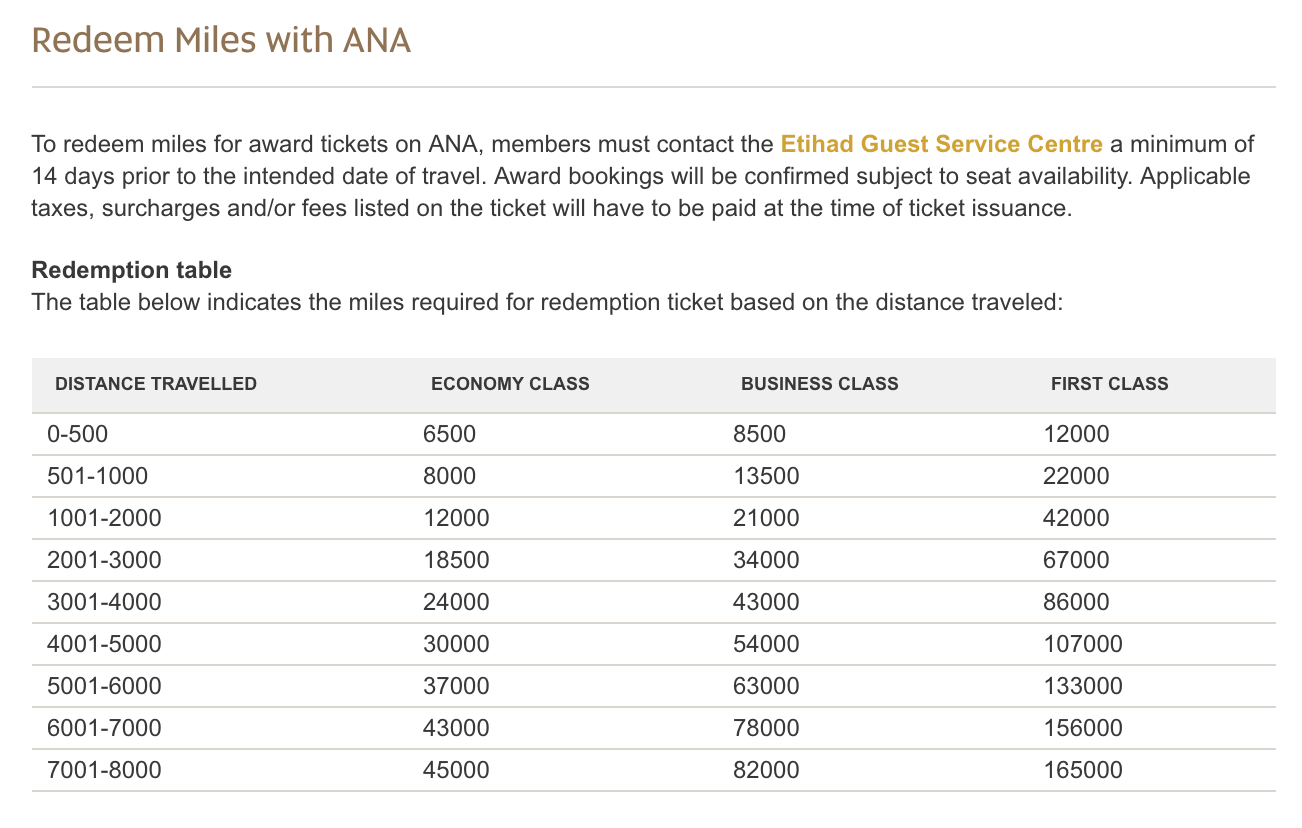Click the 37000 economy miles value
Image resolution: width=1302 pixels, height=828 pixels.
[456, 687]
